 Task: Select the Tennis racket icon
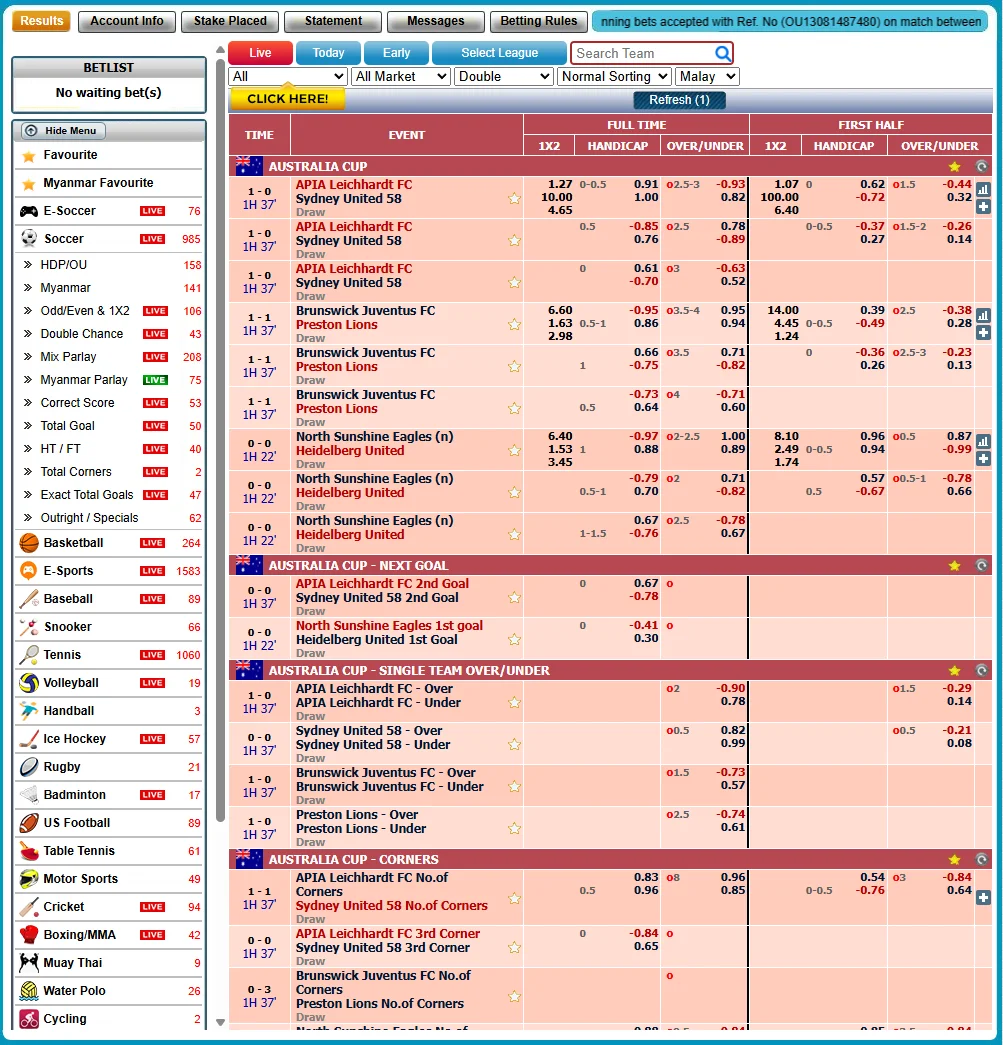pos(29,655)
